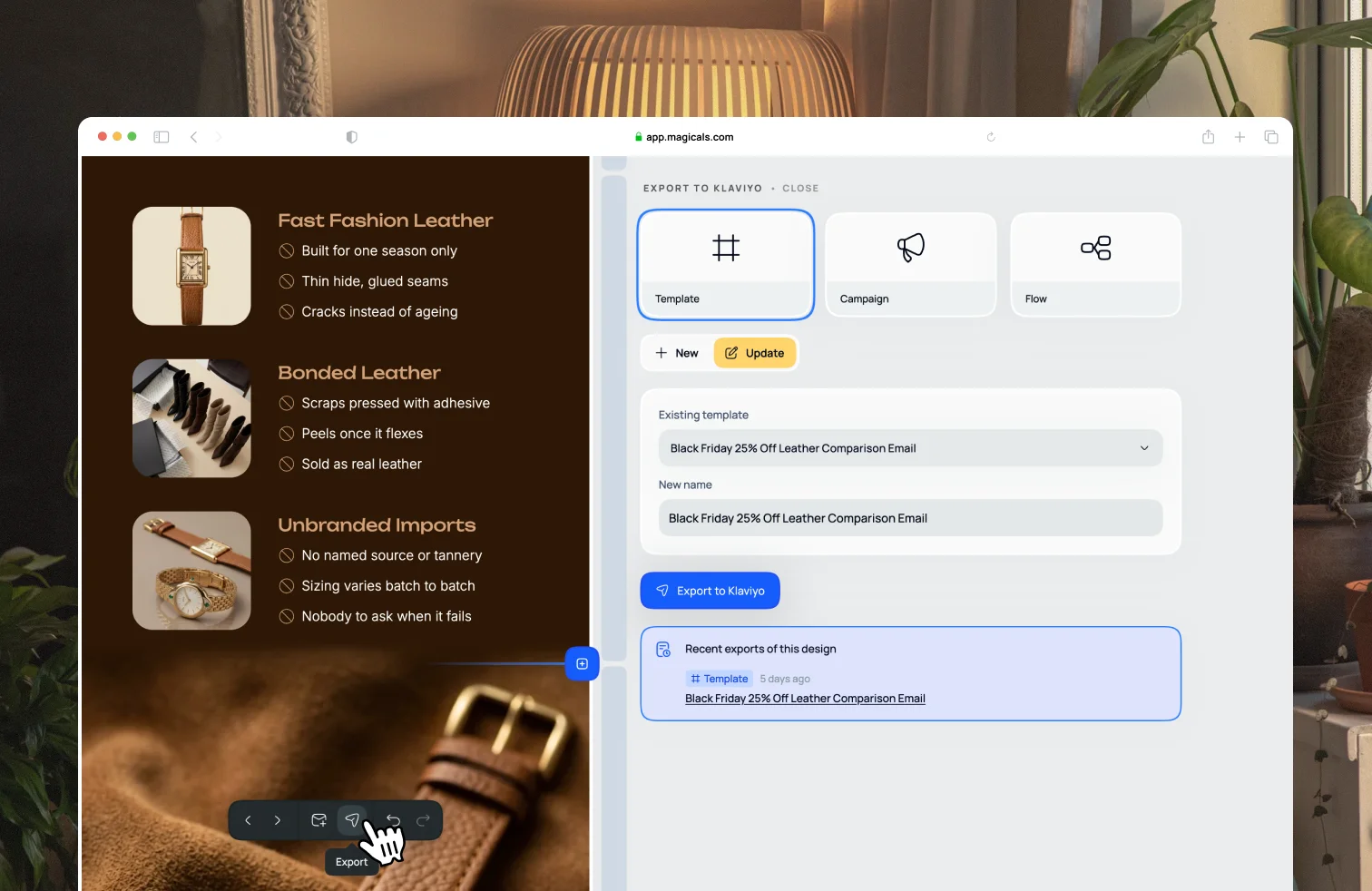
Task: Select the "Scraps pressed with adhesive" text
Action: point(396,403)
